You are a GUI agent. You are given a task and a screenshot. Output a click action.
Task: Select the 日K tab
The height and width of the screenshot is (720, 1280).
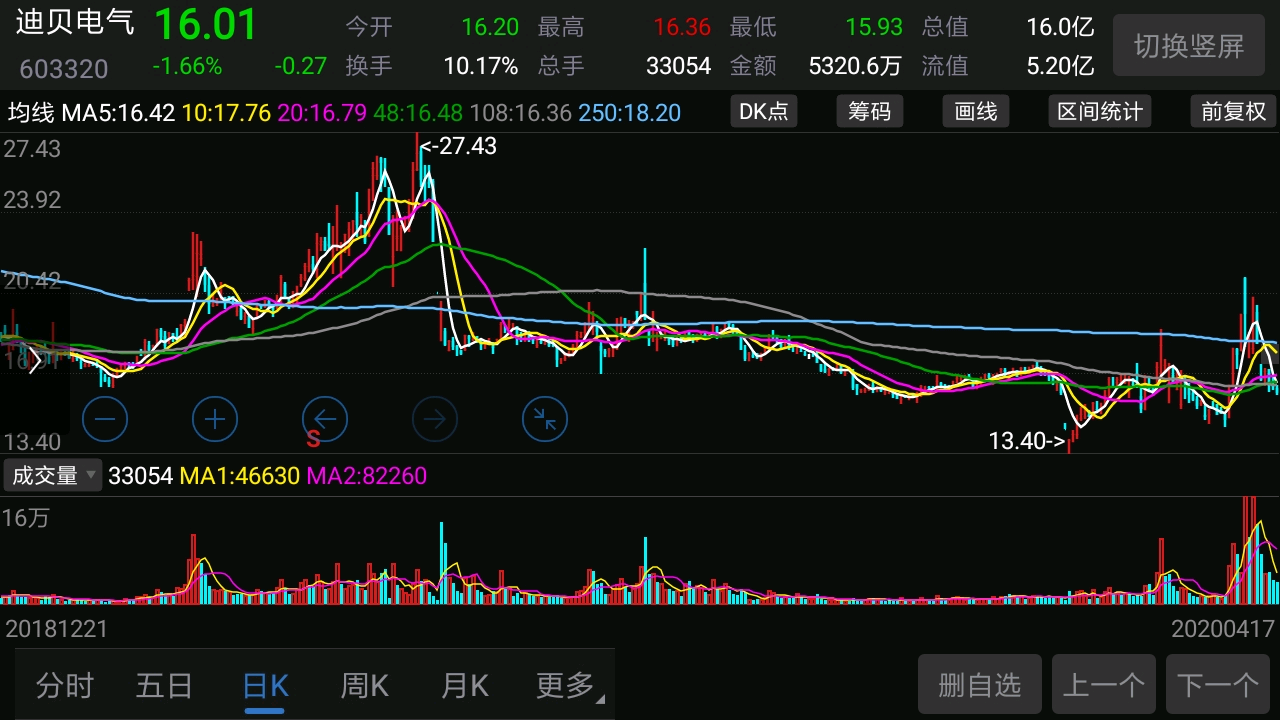point(265,686)
